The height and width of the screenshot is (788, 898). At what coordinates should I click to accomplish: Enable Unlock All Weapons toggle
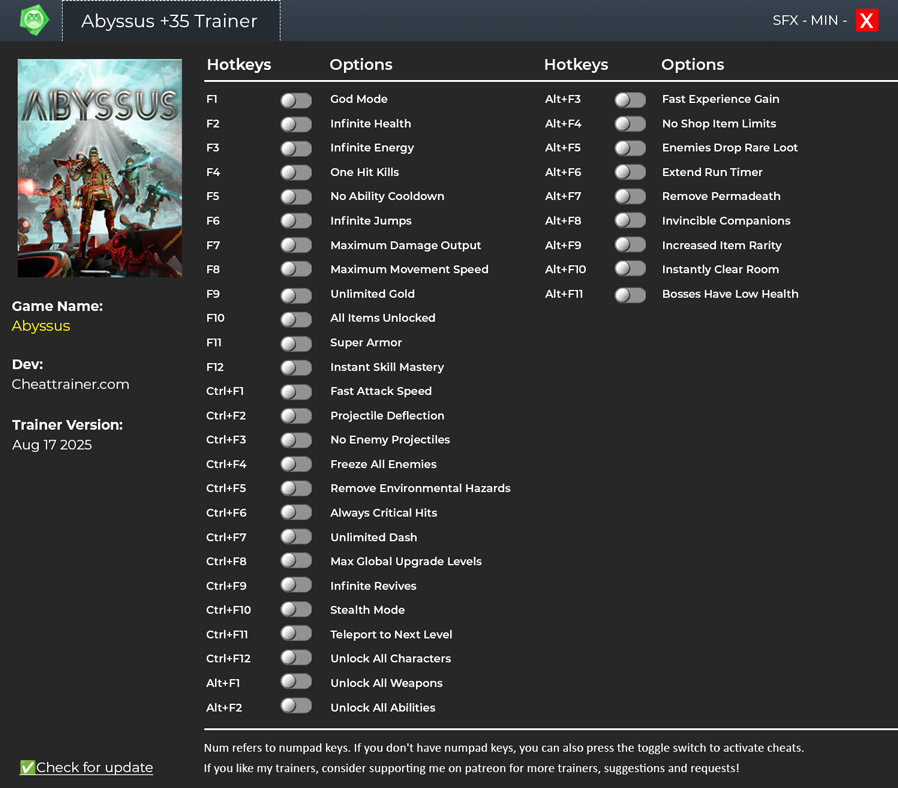click(296, 682)
